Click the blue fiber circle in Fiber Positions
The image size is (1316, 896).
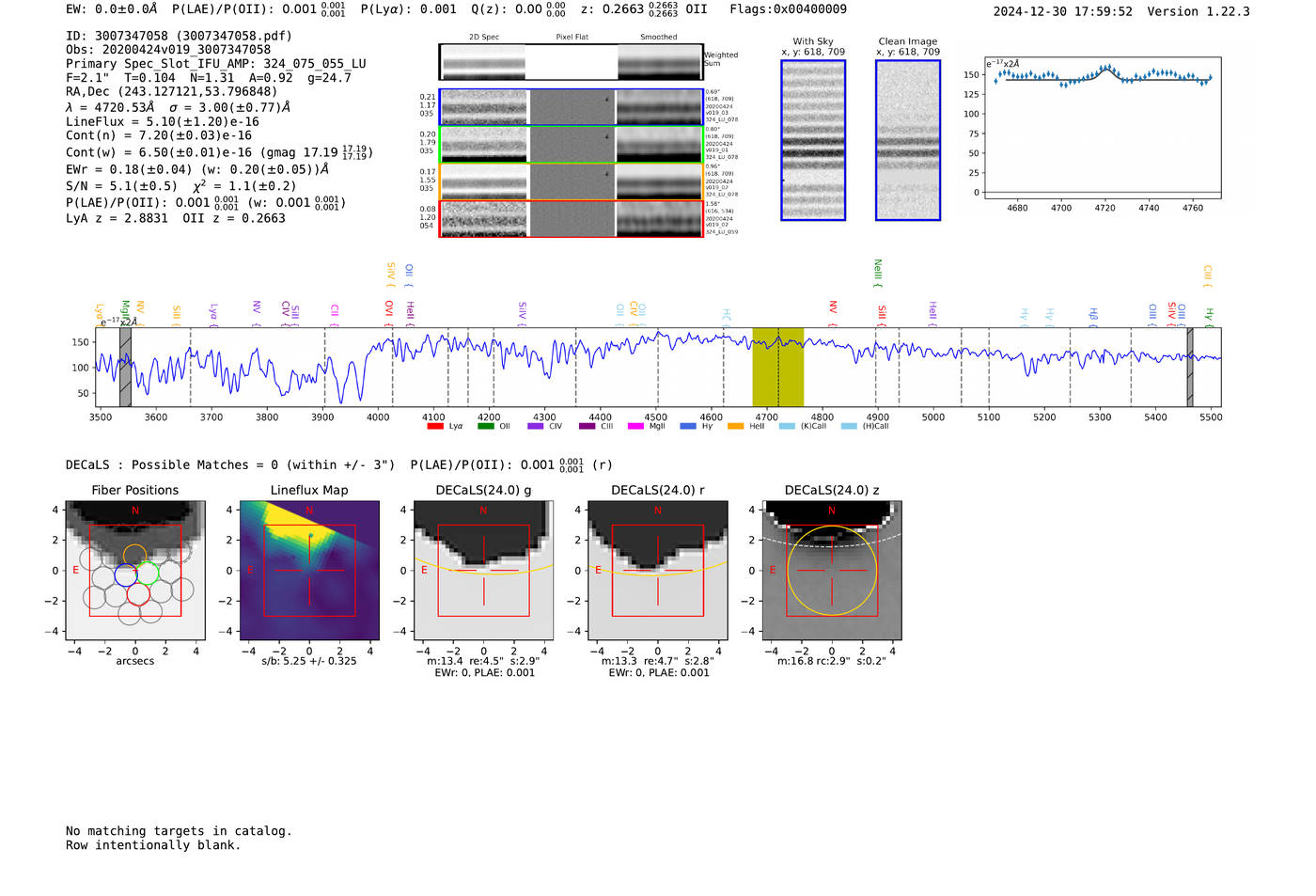pos(125,574)
